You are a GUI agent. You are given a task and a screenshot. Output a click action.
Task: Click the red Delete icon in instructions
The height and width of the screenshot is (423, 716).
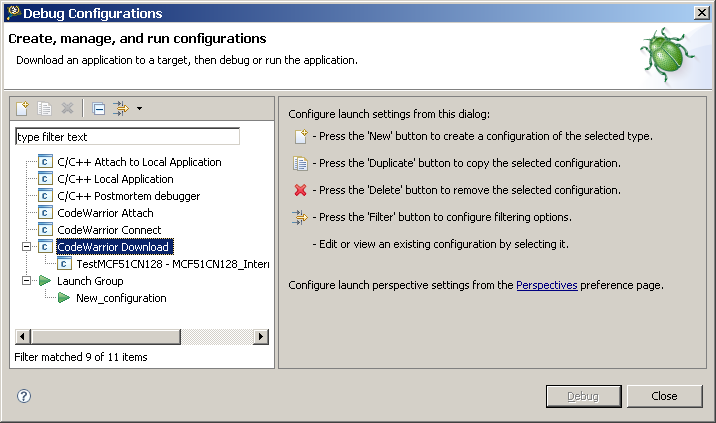pyautogui.click(x=300, y=190)
